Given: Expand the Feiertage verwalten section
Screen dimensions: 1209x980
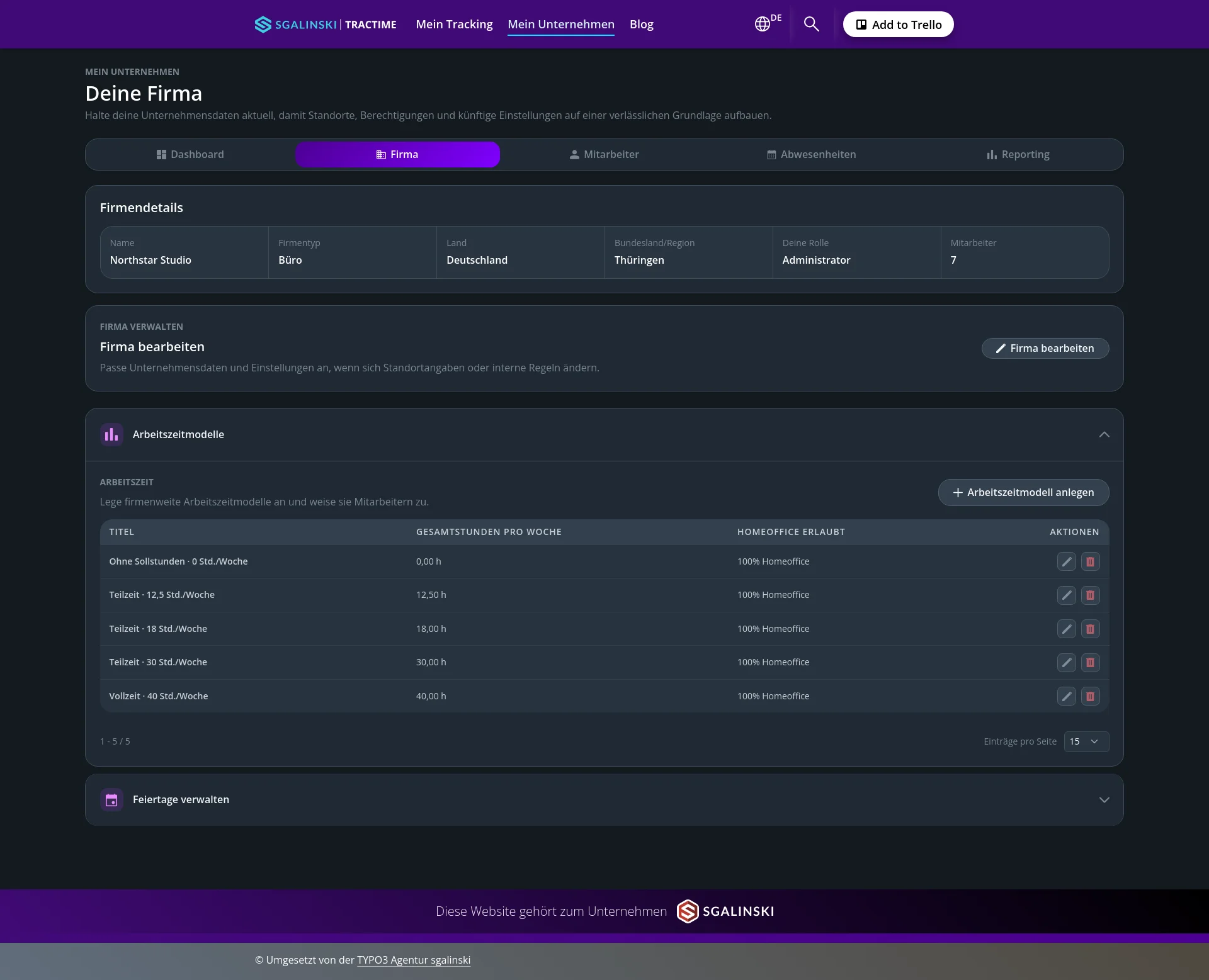Looking at the screenshot, I should click(1104, 799).
